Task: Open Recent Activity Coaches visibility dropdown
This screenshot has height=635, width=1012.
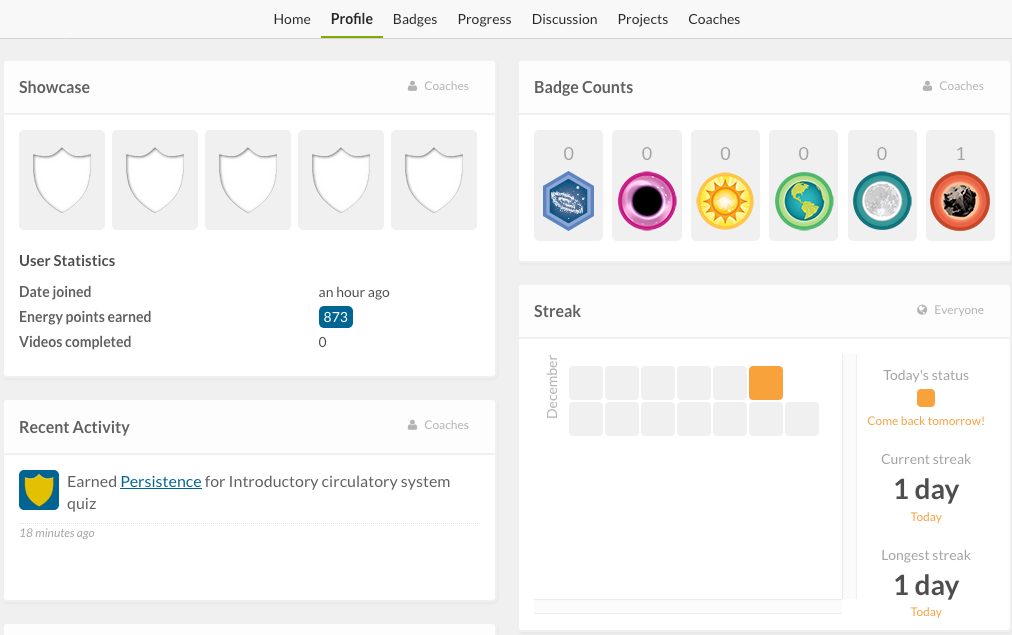Action: pyautogui.click(x=438, y=425)
